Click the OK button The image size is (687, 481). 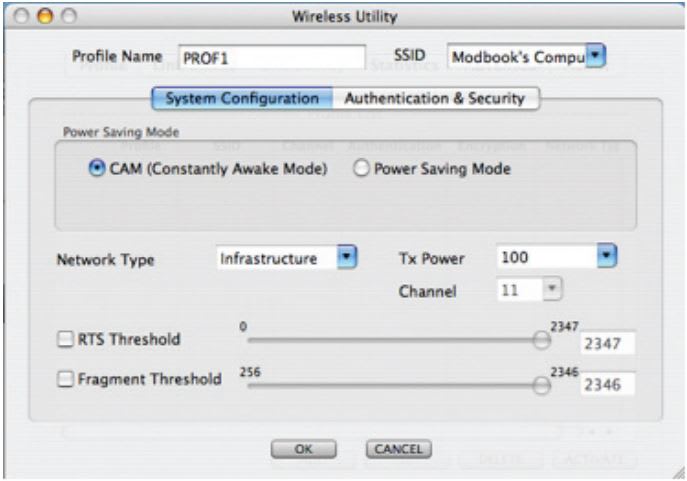[x=304, y=449]
